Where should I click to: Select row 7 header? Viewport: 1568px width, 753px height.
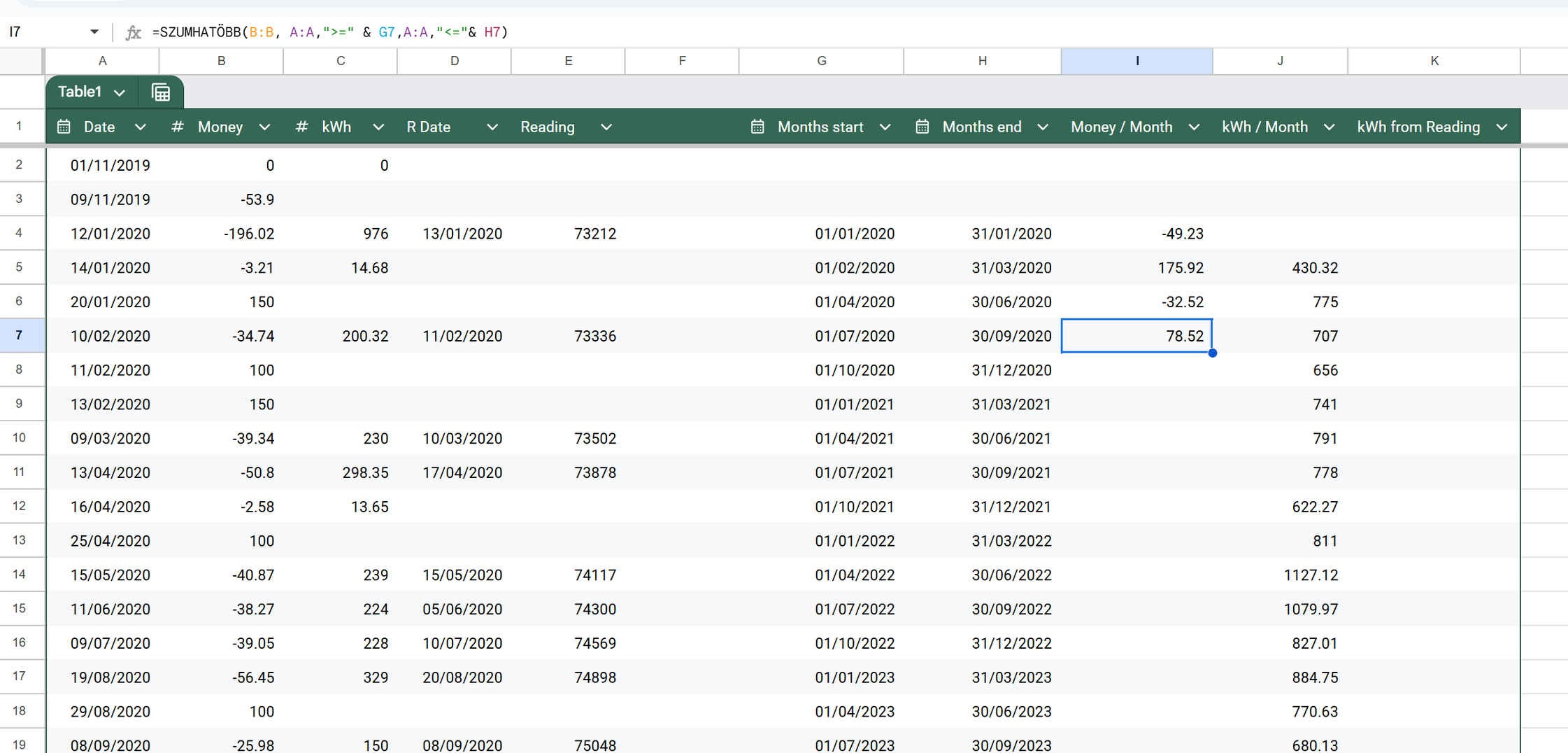pos(20,336)
